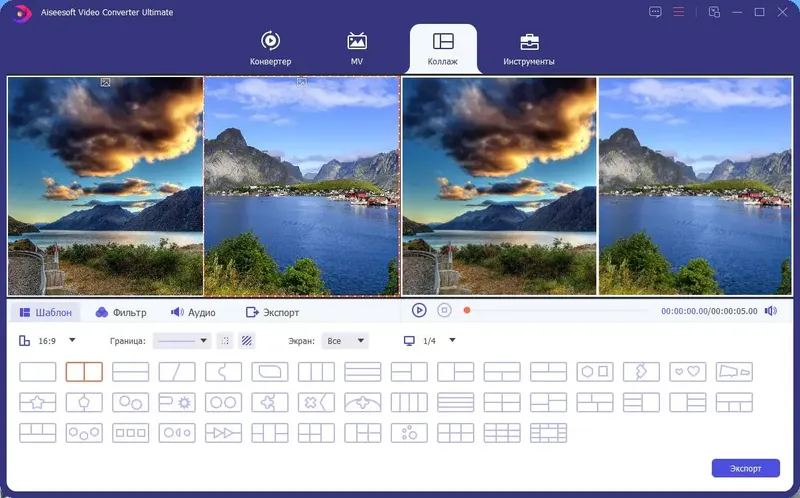Select the three circles row template
The height and width of the screenshot is (498, 800).
point(84,433)
